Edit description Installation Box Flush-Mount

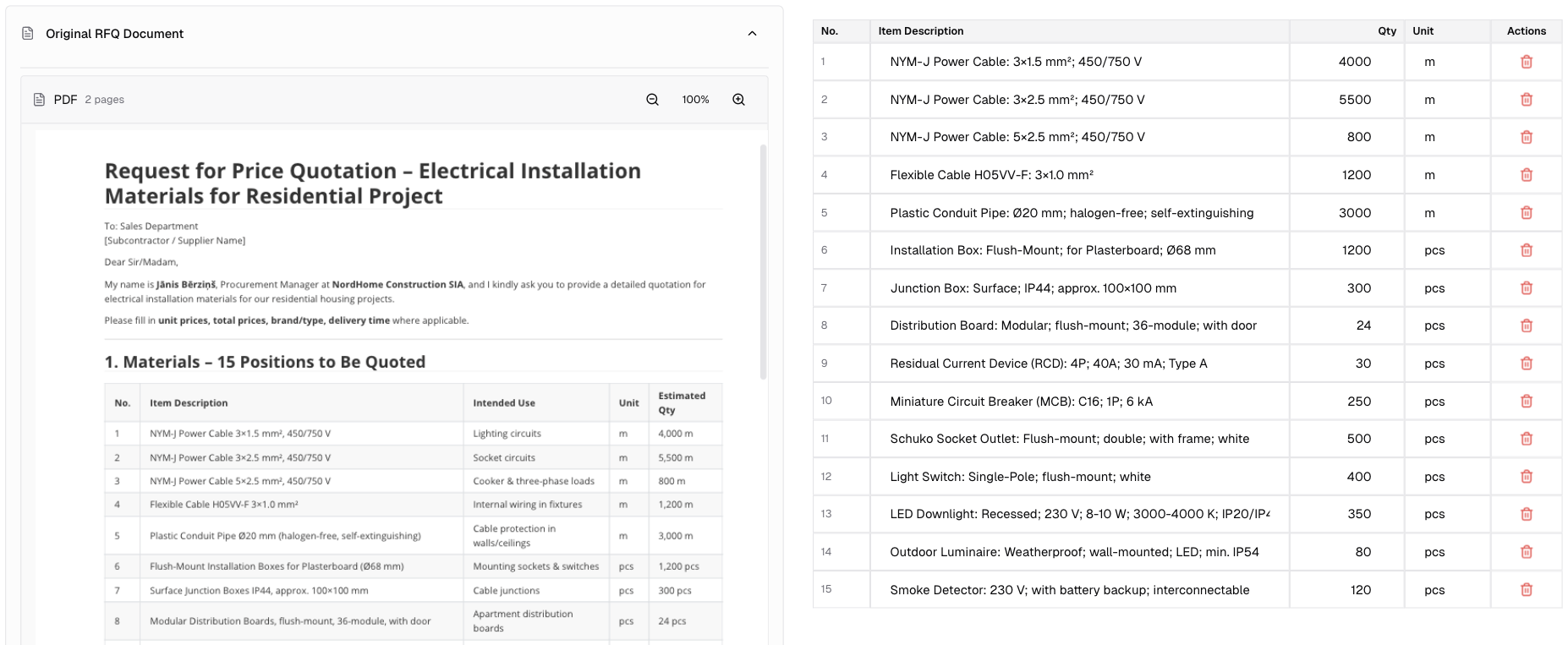tap(1079, 250)
